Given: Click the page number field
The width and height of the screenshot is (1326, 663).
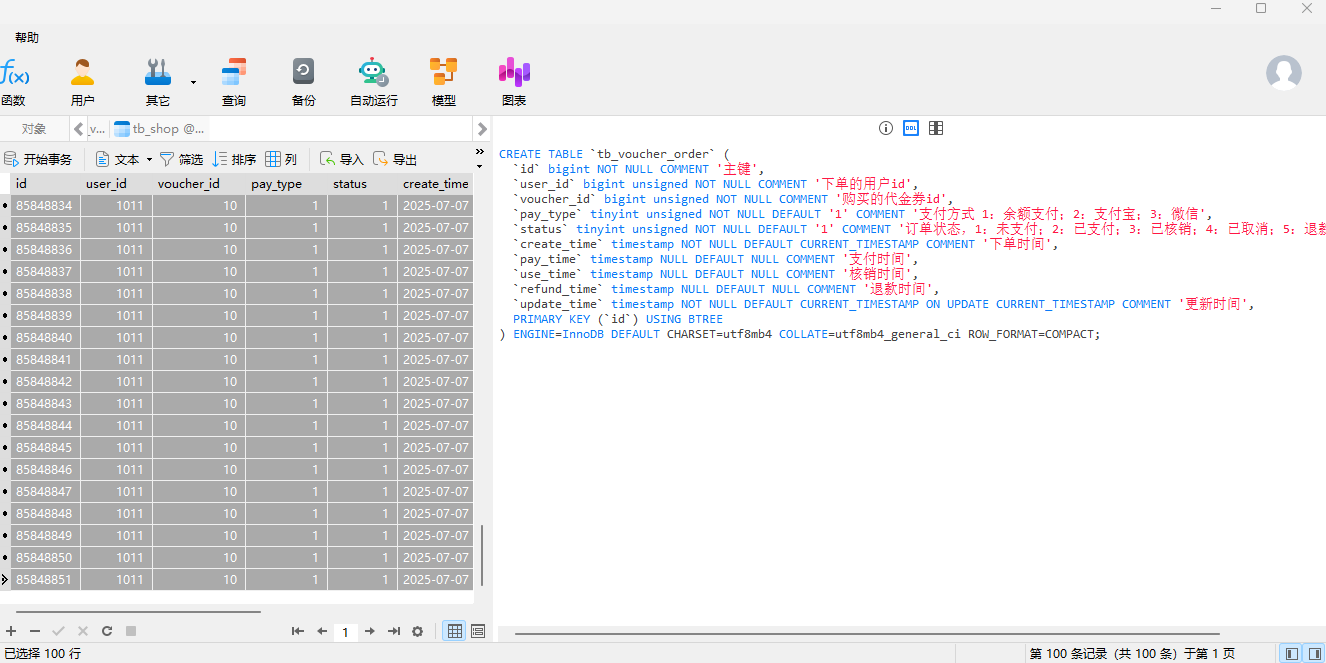Looking at the screenshot, I should coord(345,632).
